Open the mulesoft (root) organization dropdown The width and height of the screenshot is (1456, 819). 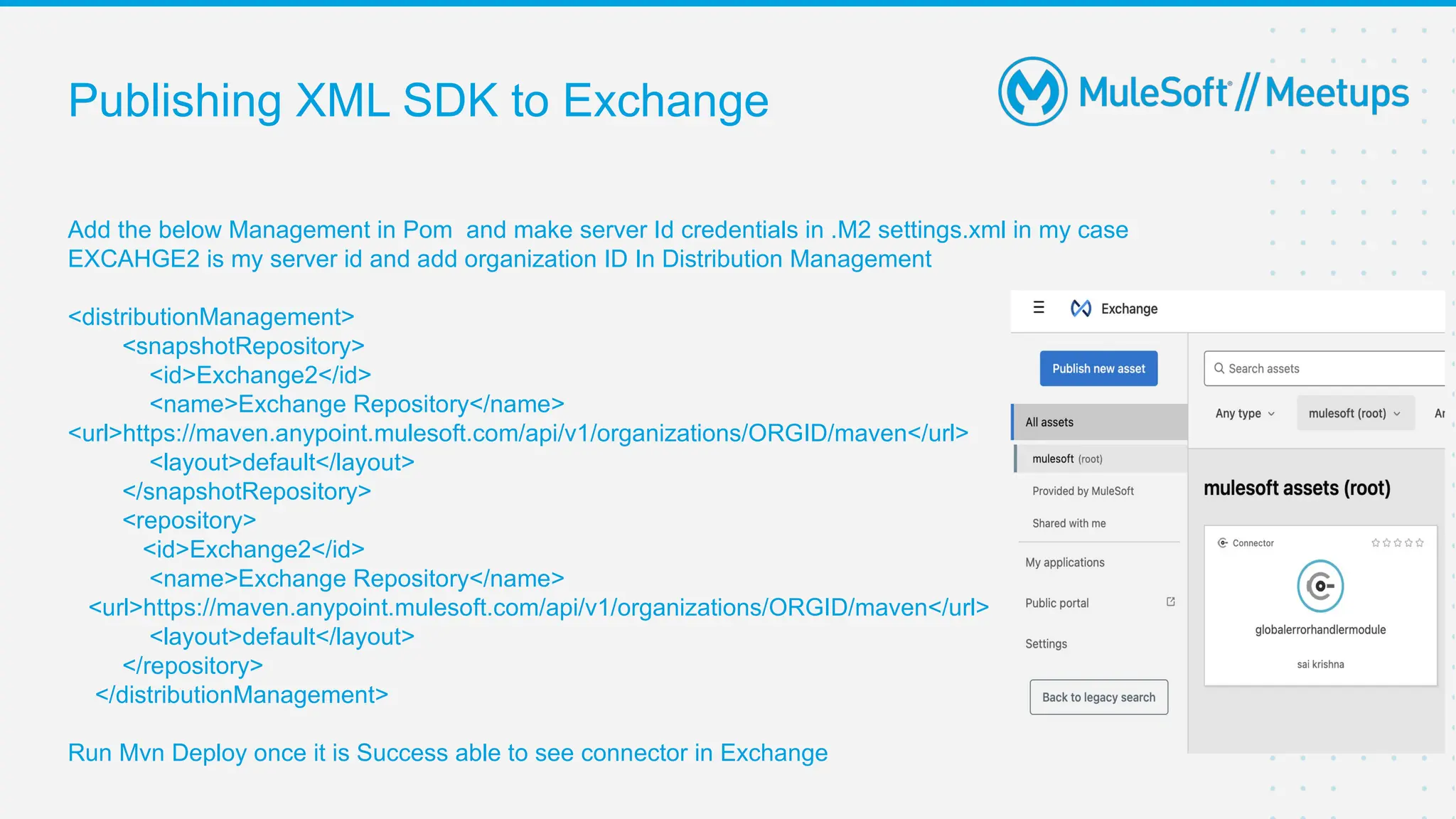[1355, 413]
